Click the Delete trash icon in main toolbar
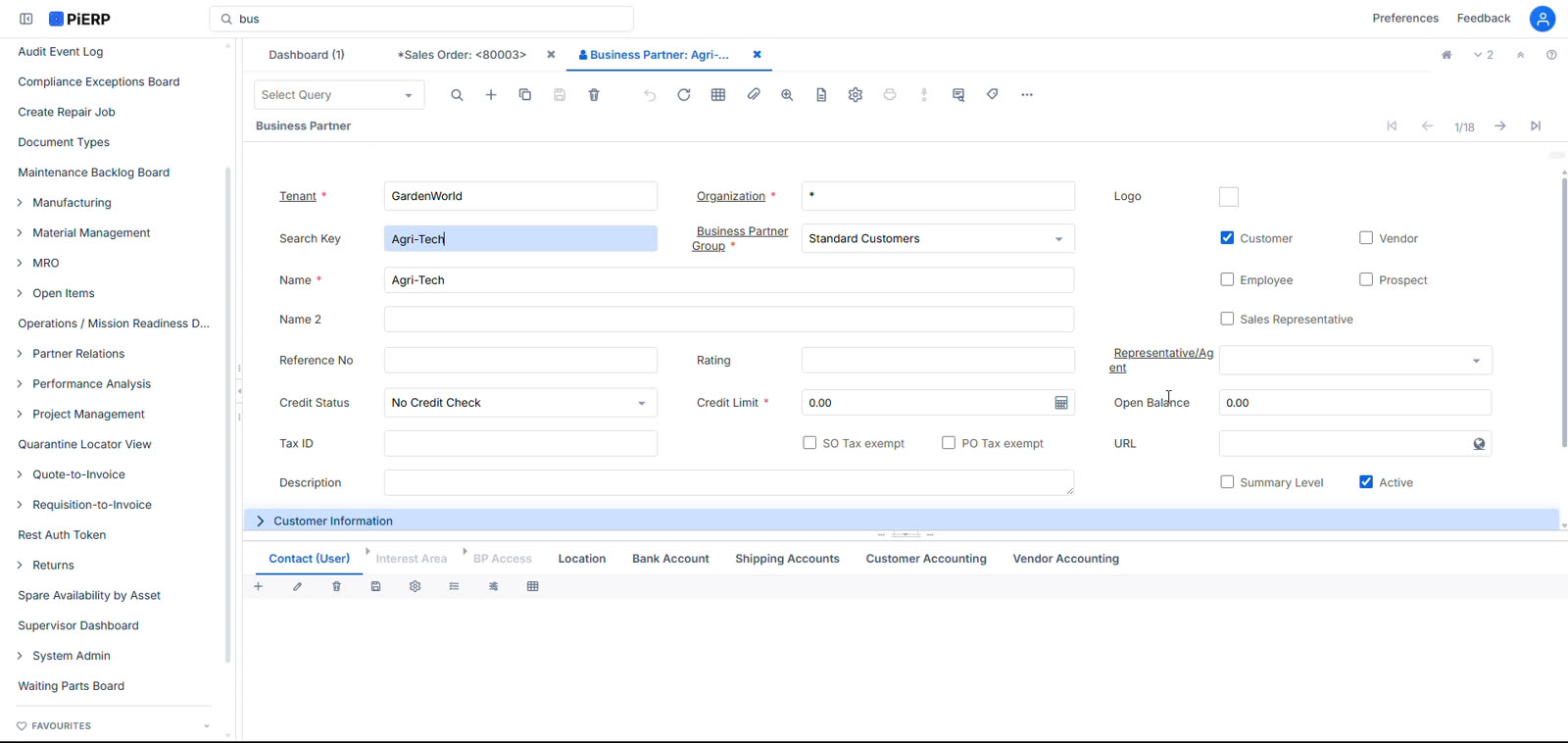Viewport: 1568px width, 743px height. tap(594, 95)
